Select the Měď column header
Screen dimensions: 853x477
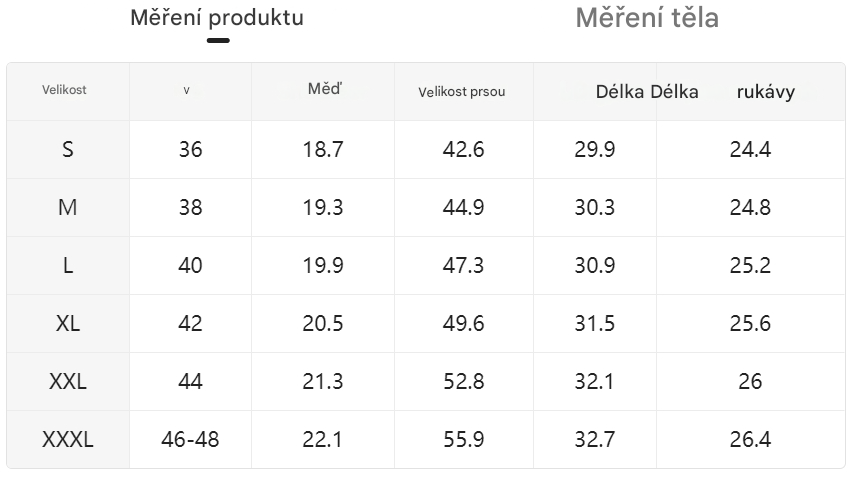tap(323, 90)
